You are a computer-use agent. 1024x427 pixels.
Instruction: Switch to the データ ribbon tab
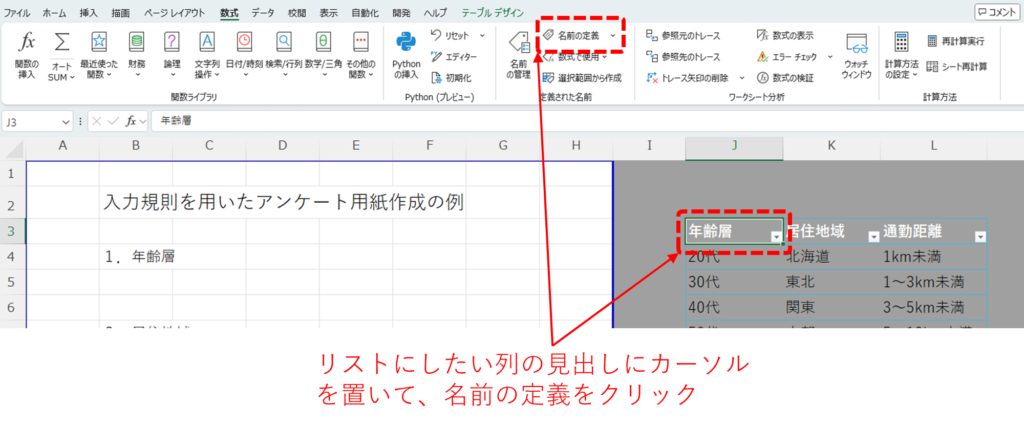coord(263,13)
